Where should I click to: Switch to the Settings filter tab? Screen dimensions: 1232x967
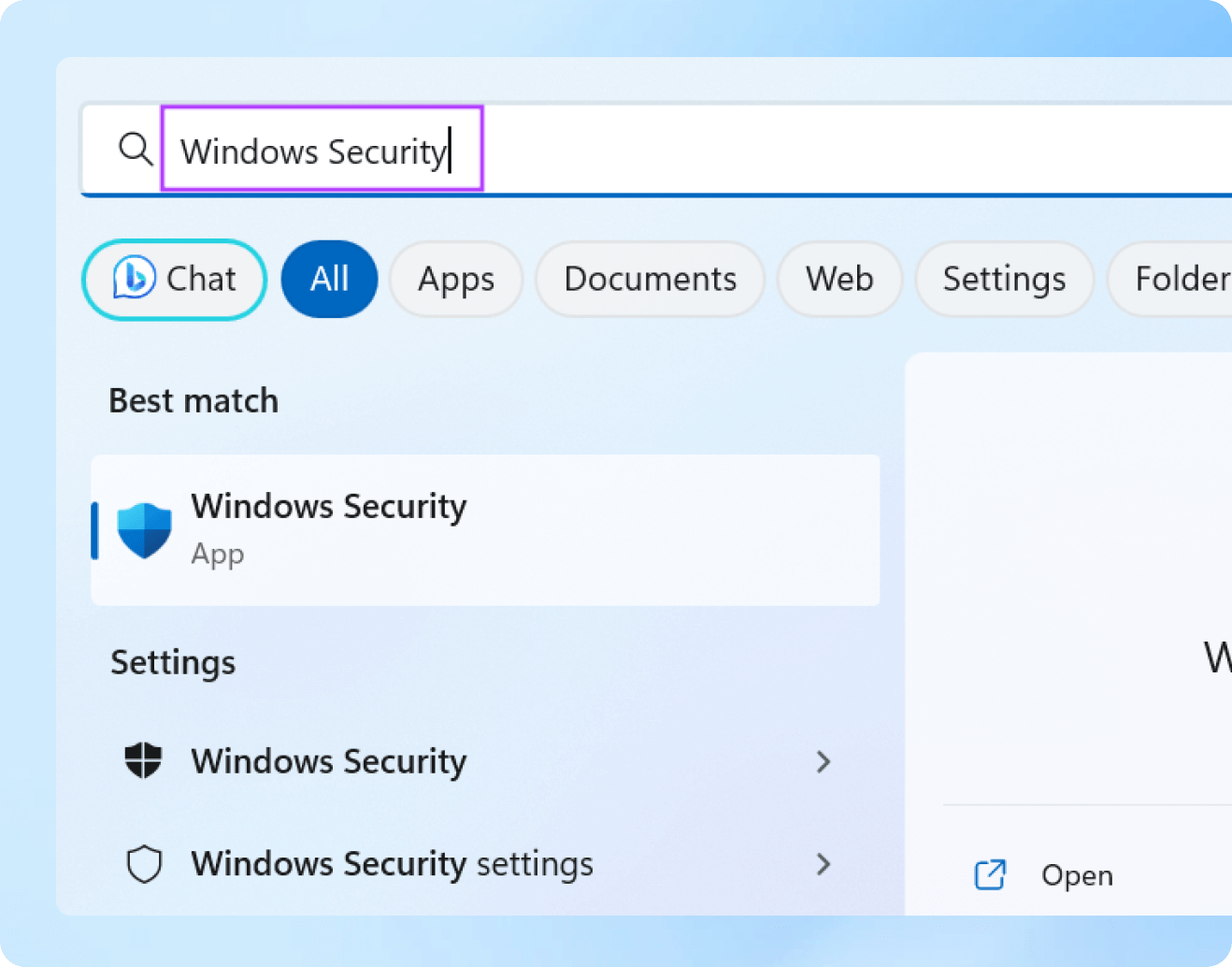pyautogui.click(x=1004, y=279)
